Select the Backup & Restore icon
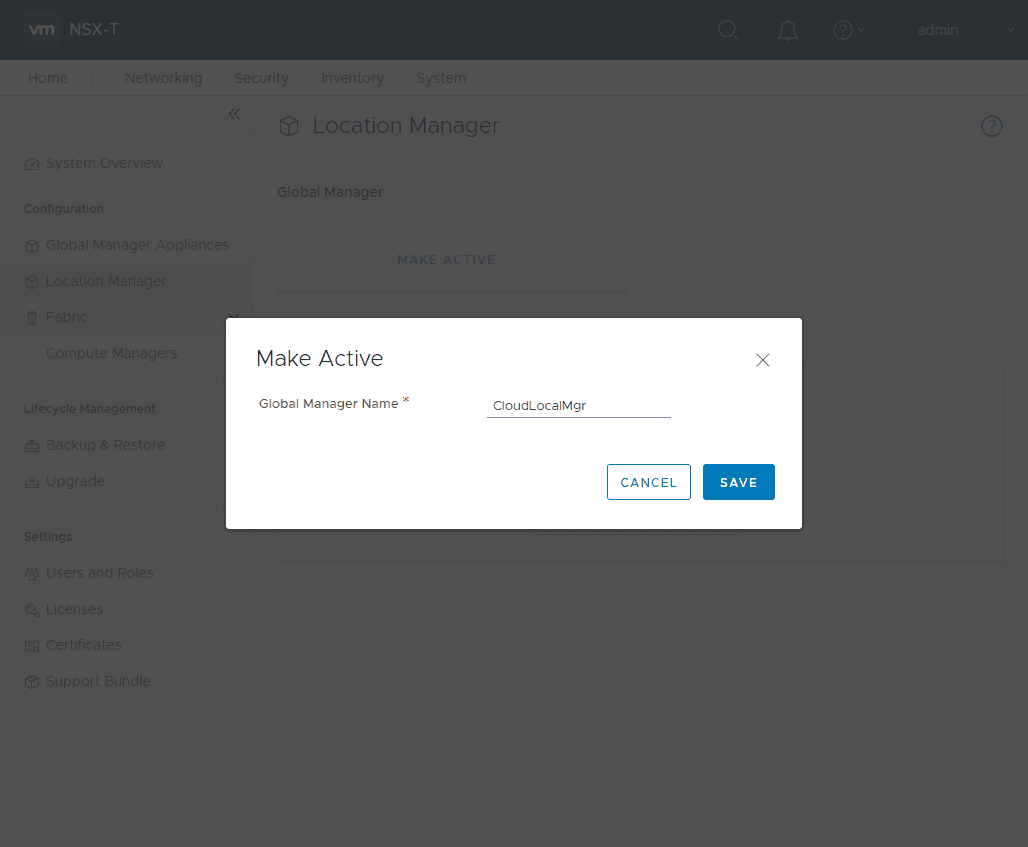The image size is (1028, 847). 30,445
